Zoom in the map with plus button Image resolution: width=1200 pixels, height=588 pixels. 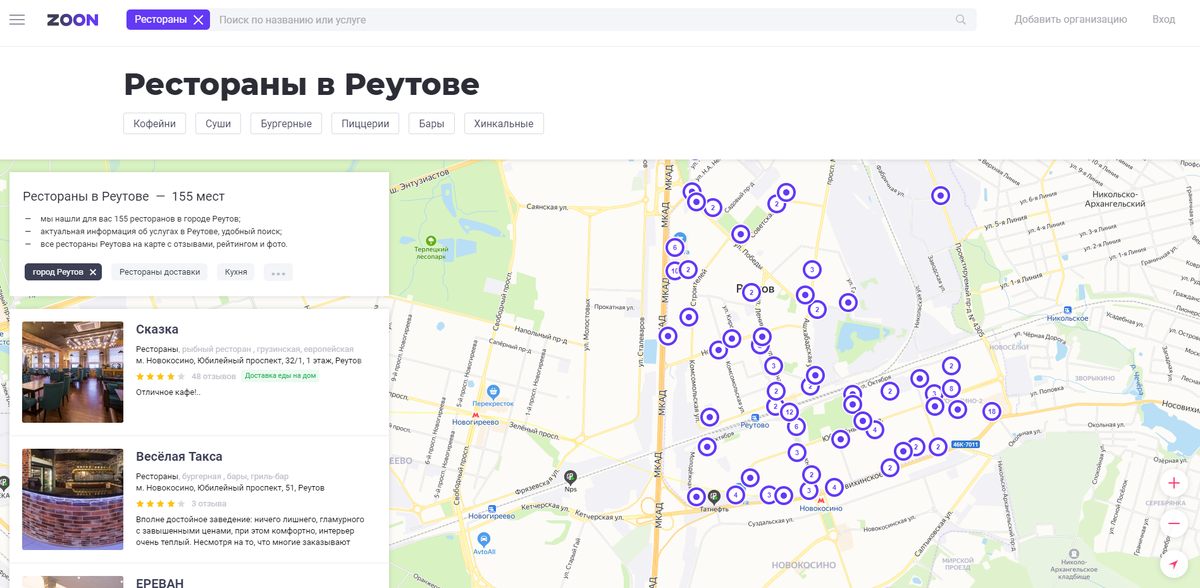[1174, 483]
